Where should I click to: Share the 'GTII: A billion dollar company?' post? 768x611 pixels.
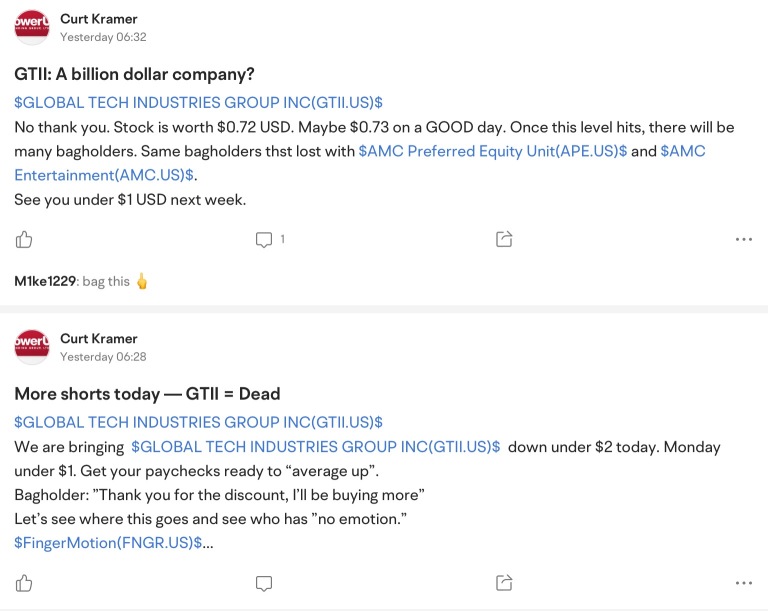coord(504,239)
